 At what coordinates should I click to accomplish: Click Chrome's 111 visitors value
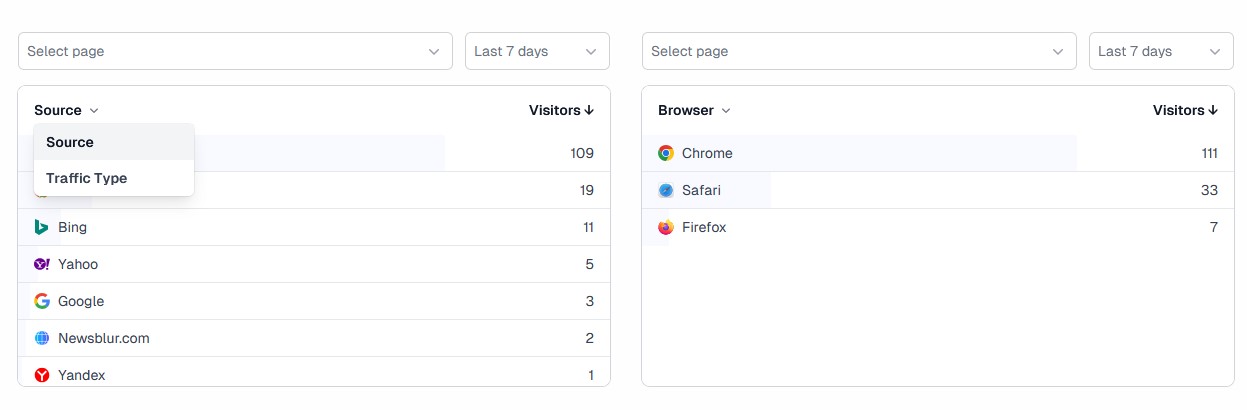(1209, 153)
